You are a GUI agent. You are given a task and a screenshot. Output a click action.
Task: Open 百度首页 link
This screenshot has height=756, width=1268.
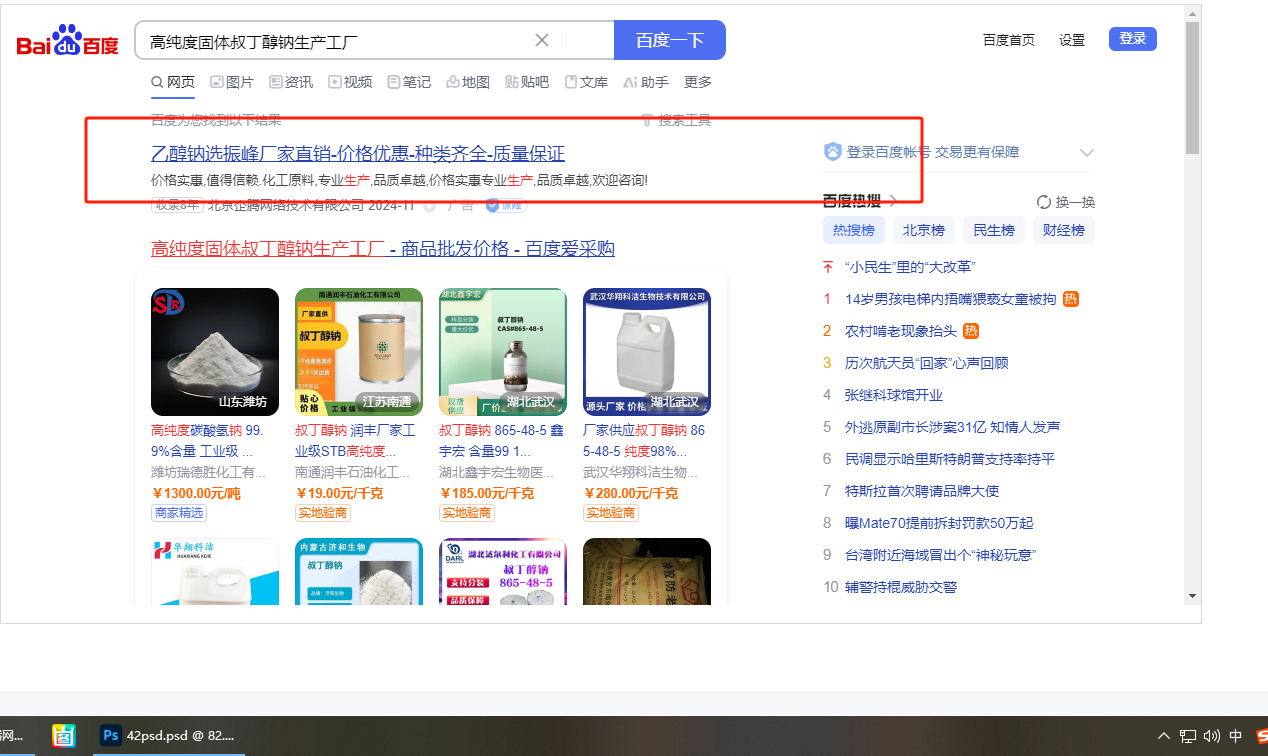tap(1009, 40)
